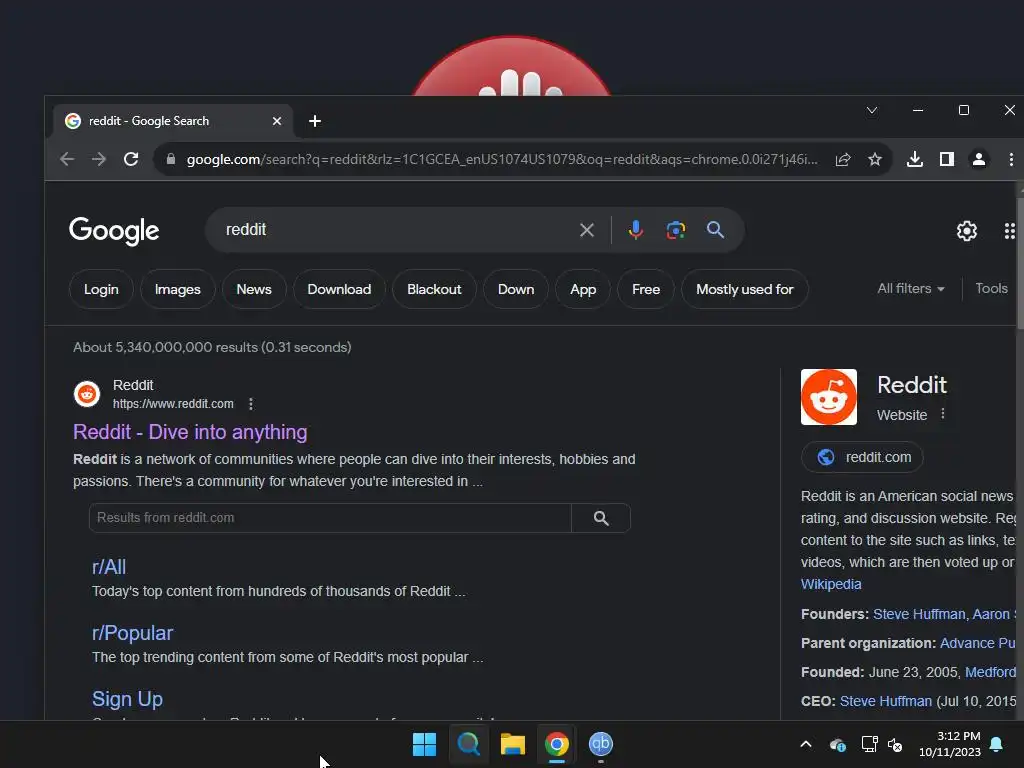
Task: Select the News filter chip
Action: [x=254, y=289]
